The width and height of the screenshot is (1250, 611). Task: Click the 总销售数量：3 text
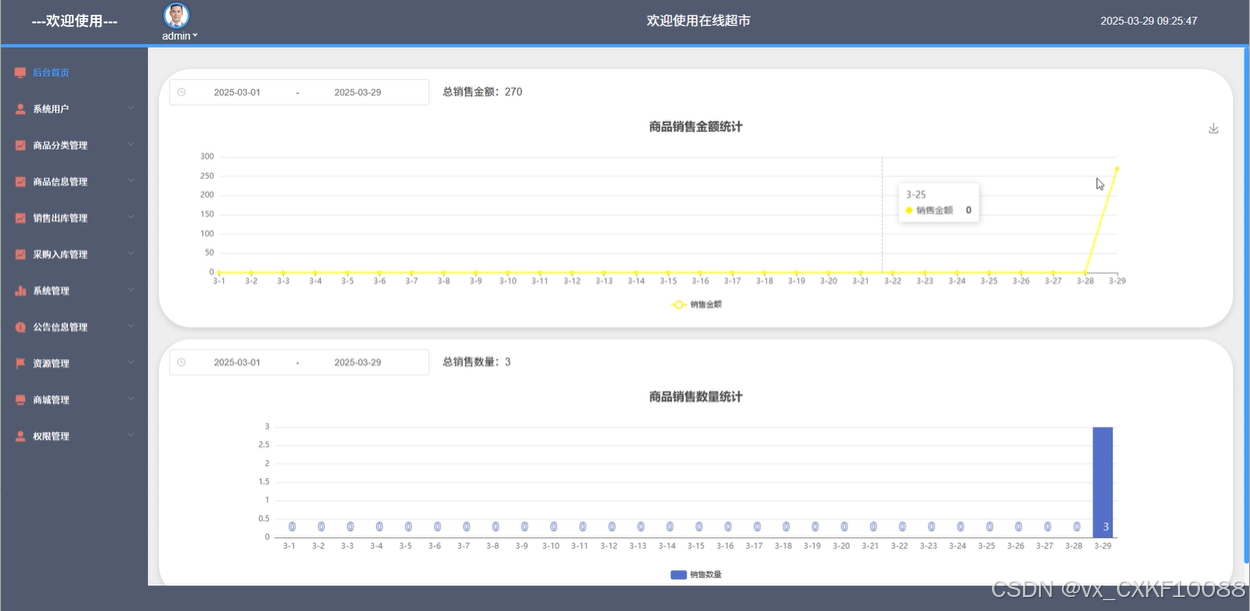[476, 362]
